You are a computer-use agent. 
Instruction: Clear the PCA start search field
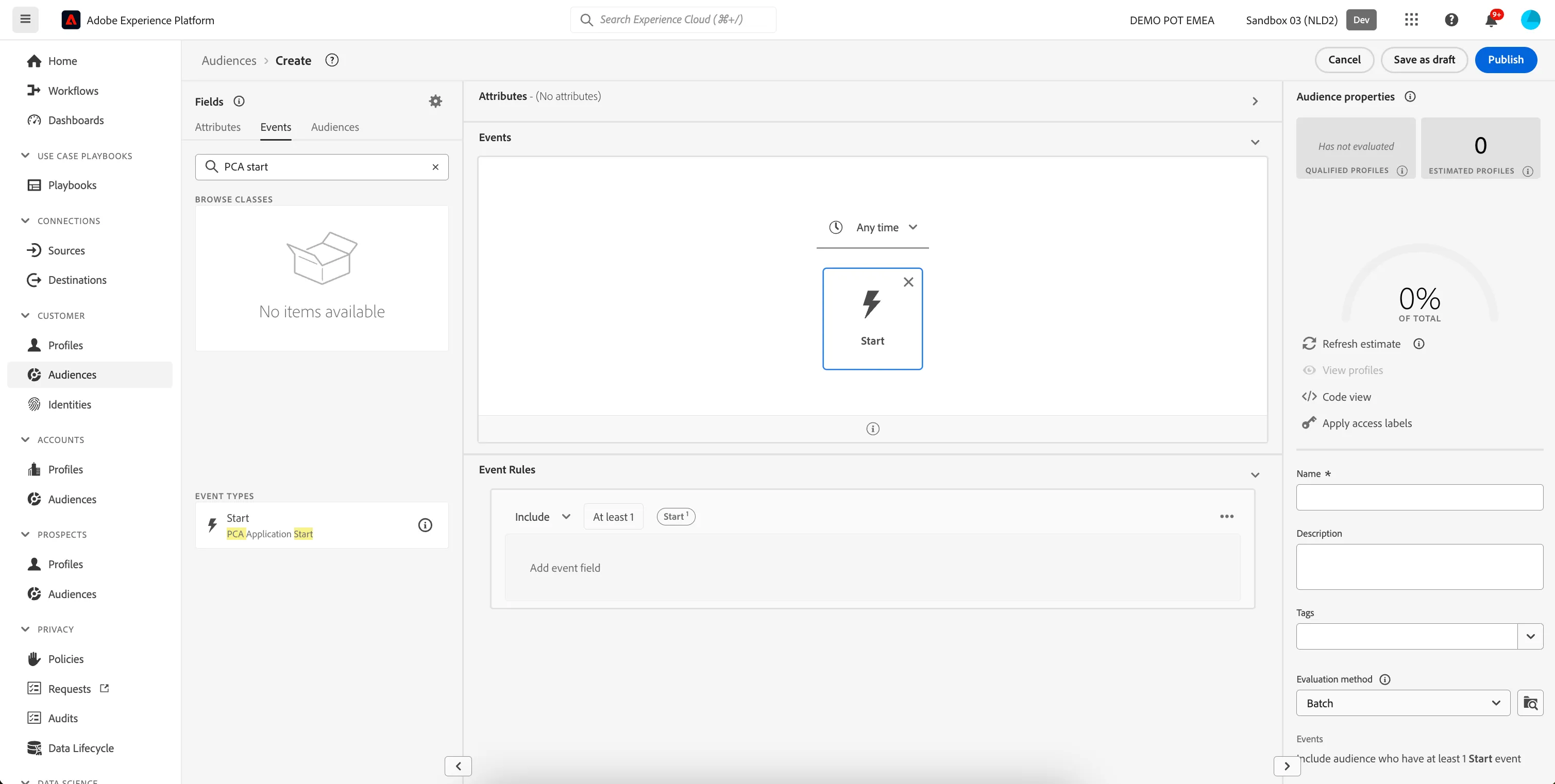click(x=435, y=167)
